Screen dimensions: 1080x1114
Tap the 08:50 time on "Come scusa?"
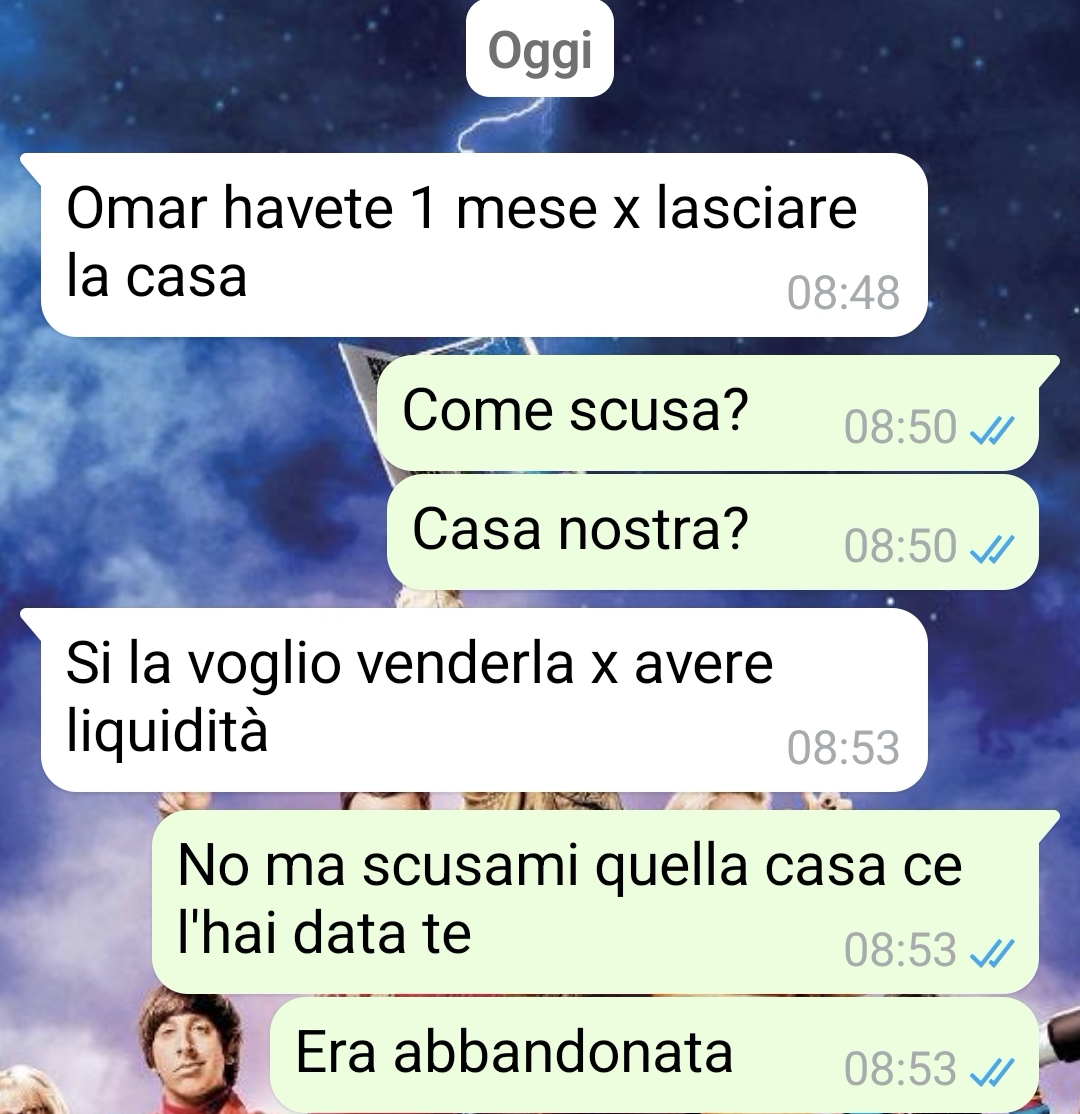900,428
